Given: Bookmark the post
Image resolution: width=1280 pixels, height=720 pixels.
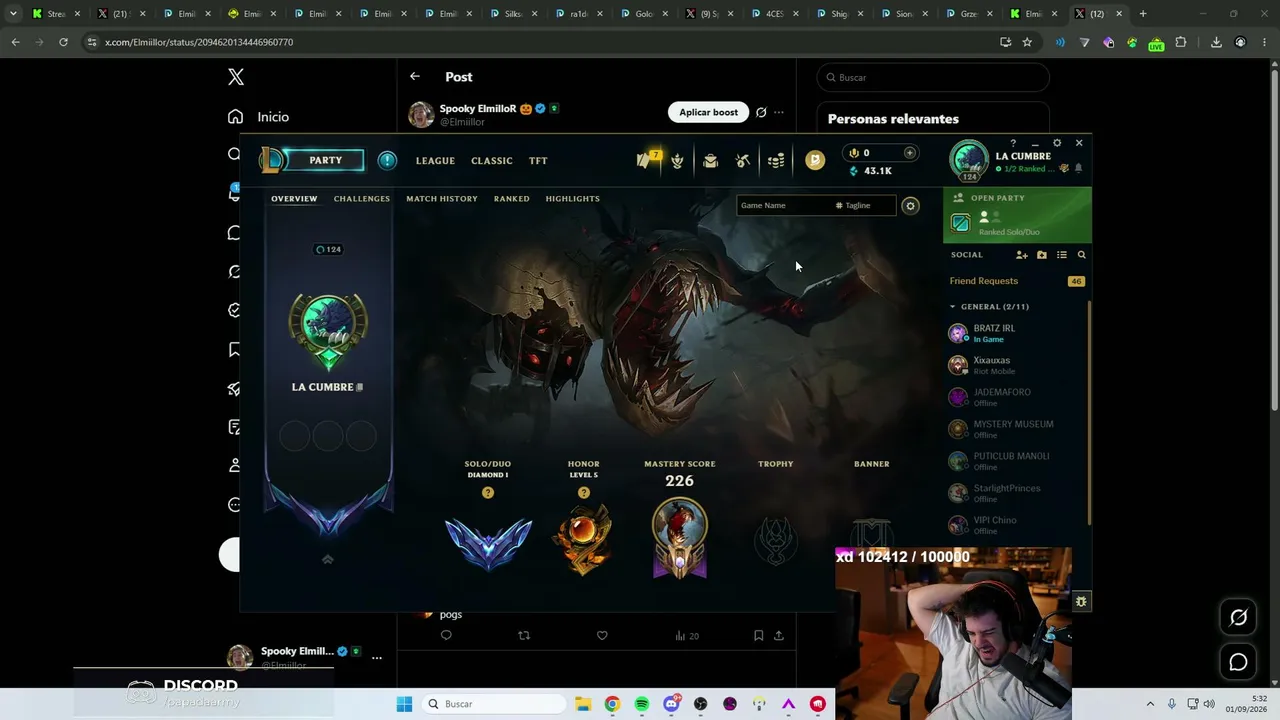Looking at the screenshot, I should tap(758, 635).
